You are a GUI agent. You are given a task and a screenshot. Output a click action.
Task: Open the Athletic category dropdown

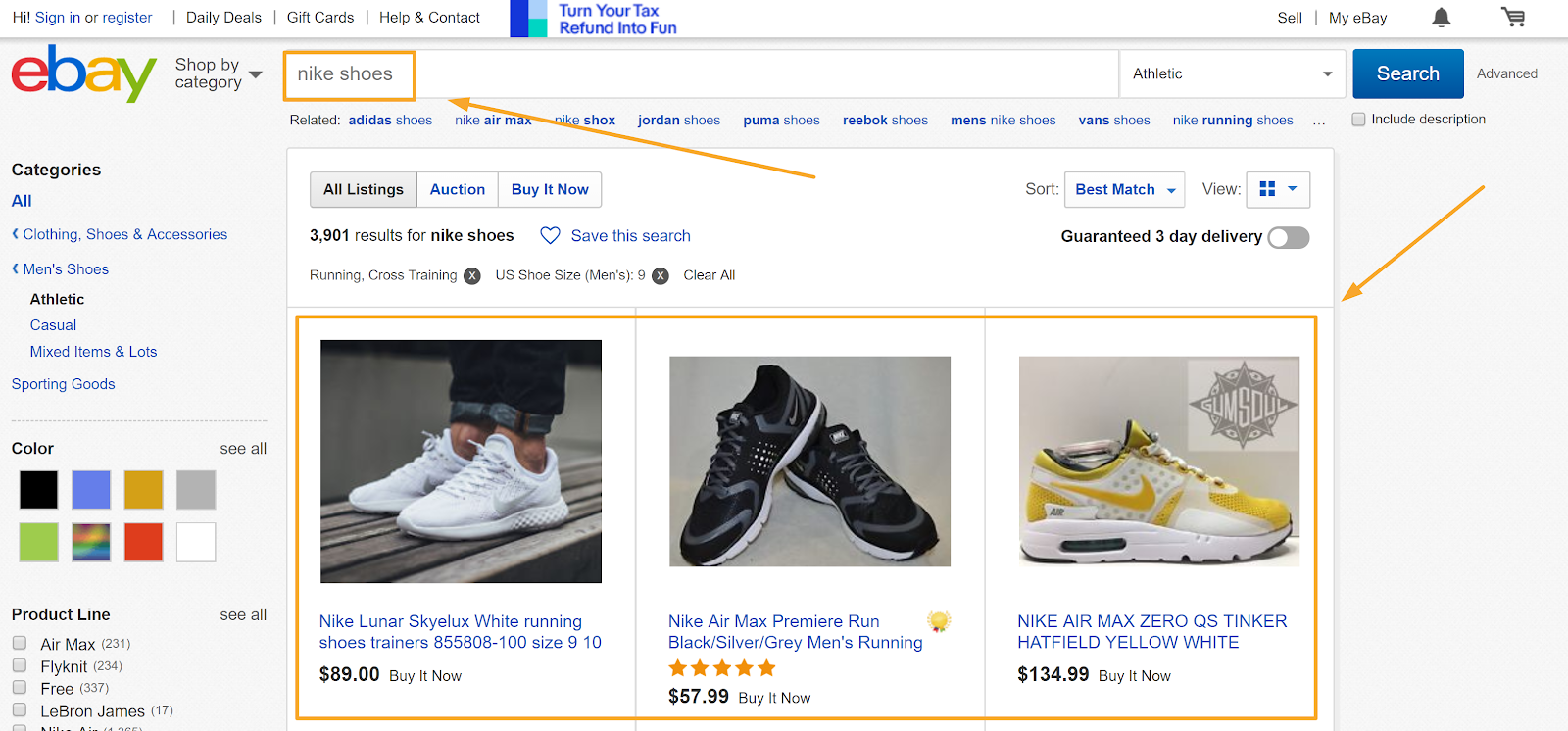pyautogui.click(x=1233, y=73)
